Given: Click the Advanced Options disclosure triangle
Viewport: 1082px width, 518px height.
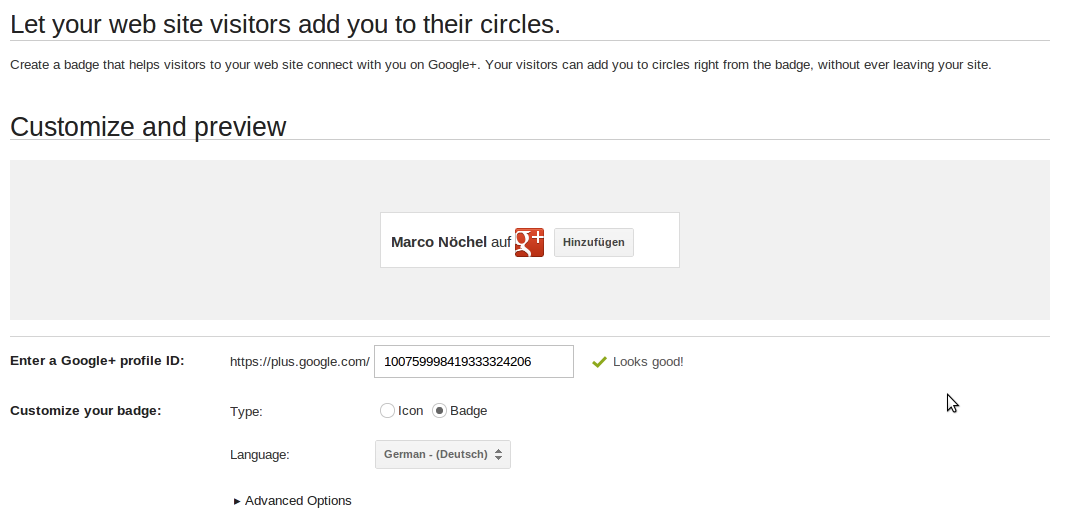Looking at the screenshot, I should [x=237, y=501].
